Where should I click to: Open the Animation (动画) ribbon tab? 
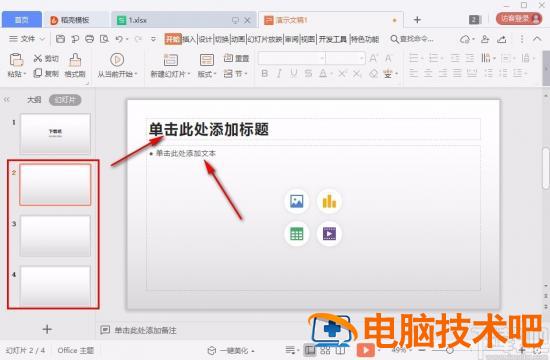(238, 39)
